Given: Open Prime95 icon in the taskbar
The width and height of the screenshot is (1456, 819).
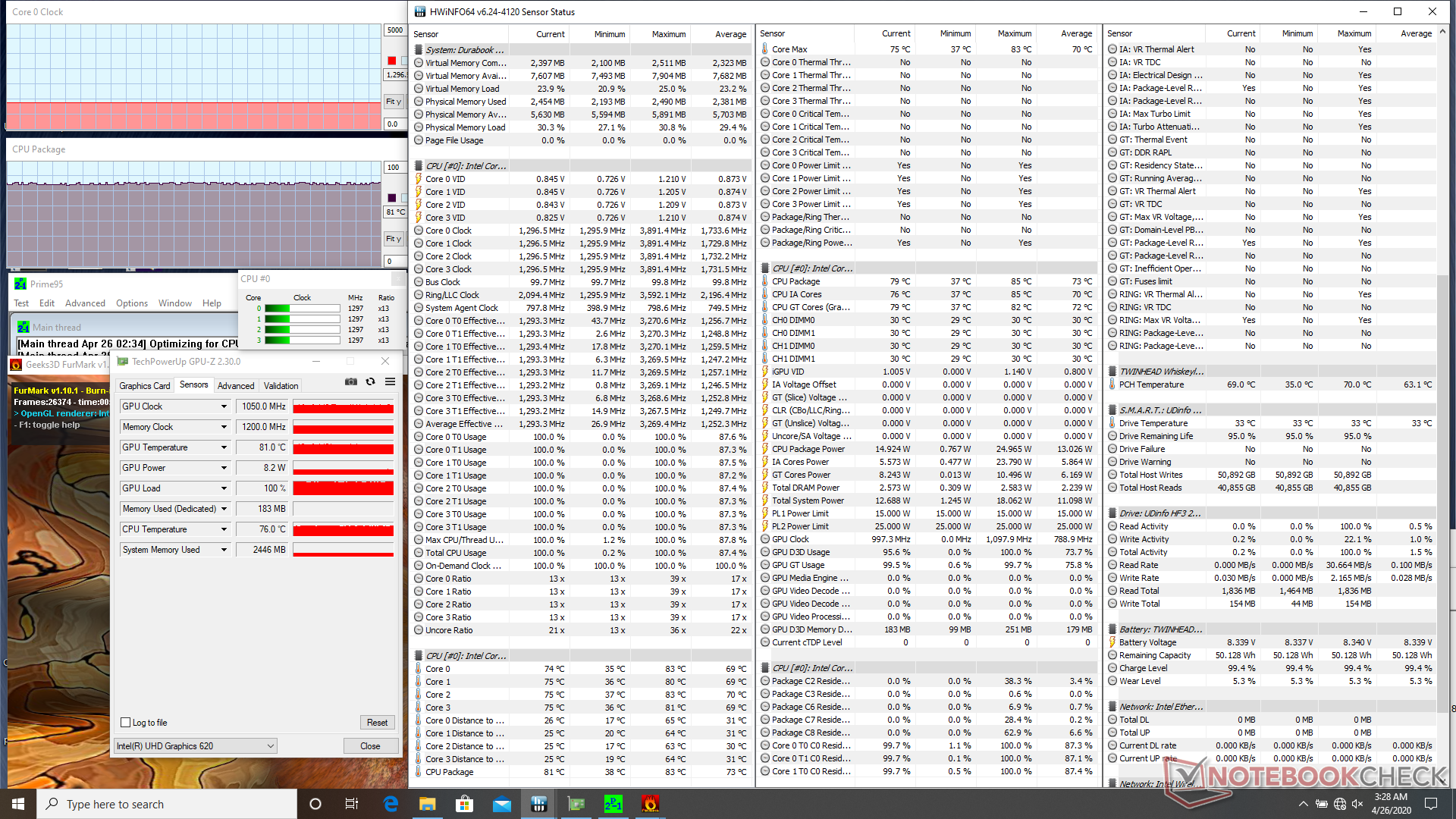Looking at the screenshot, I should click(x=613, y=804).
